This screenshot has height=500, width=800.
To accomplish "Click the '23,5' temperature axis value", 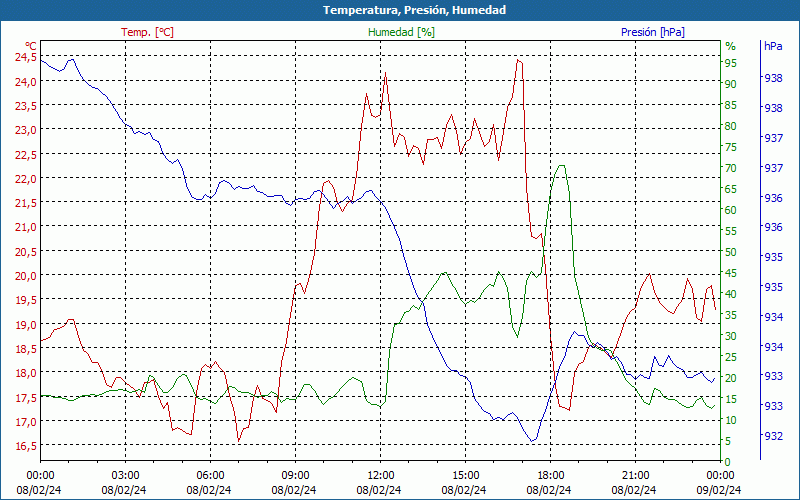I will pyautogui.click(x=26, y=106).
